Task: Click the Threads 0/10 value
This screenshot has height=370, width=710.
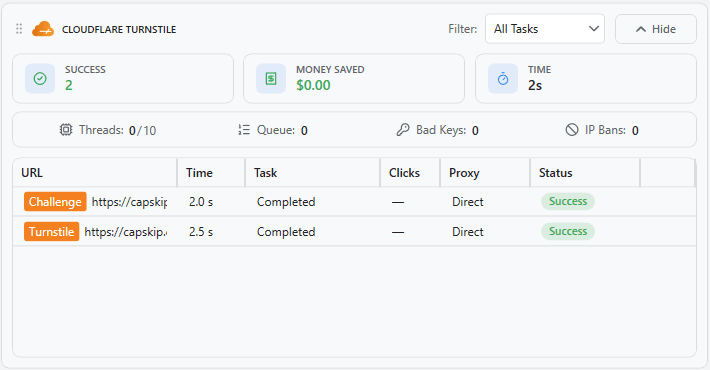Action: tap(143, 130)
